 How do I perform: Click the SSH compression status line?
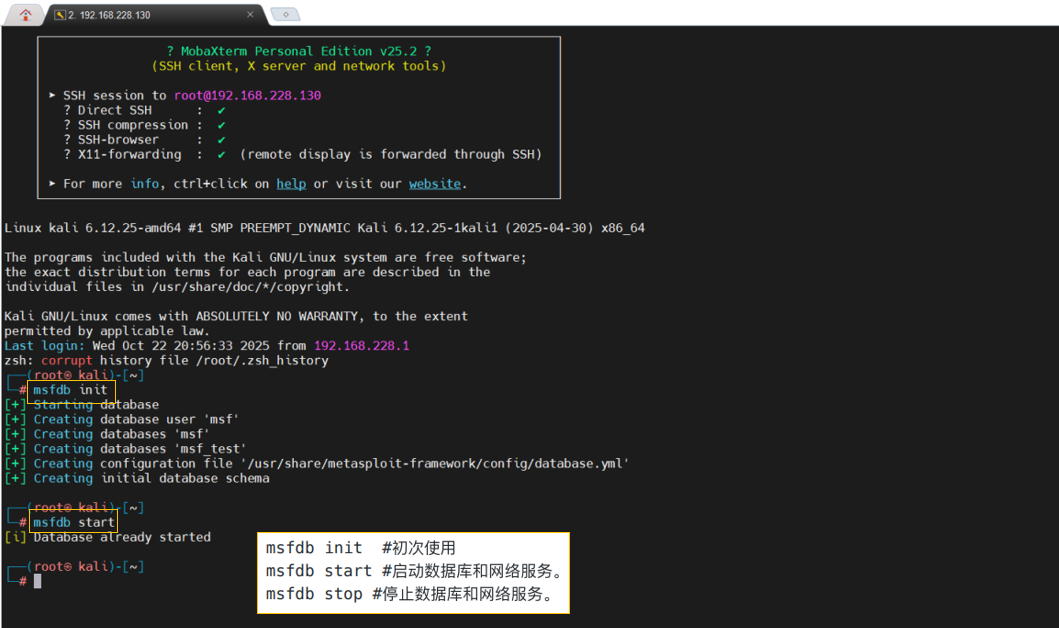[x=145, y=125]
